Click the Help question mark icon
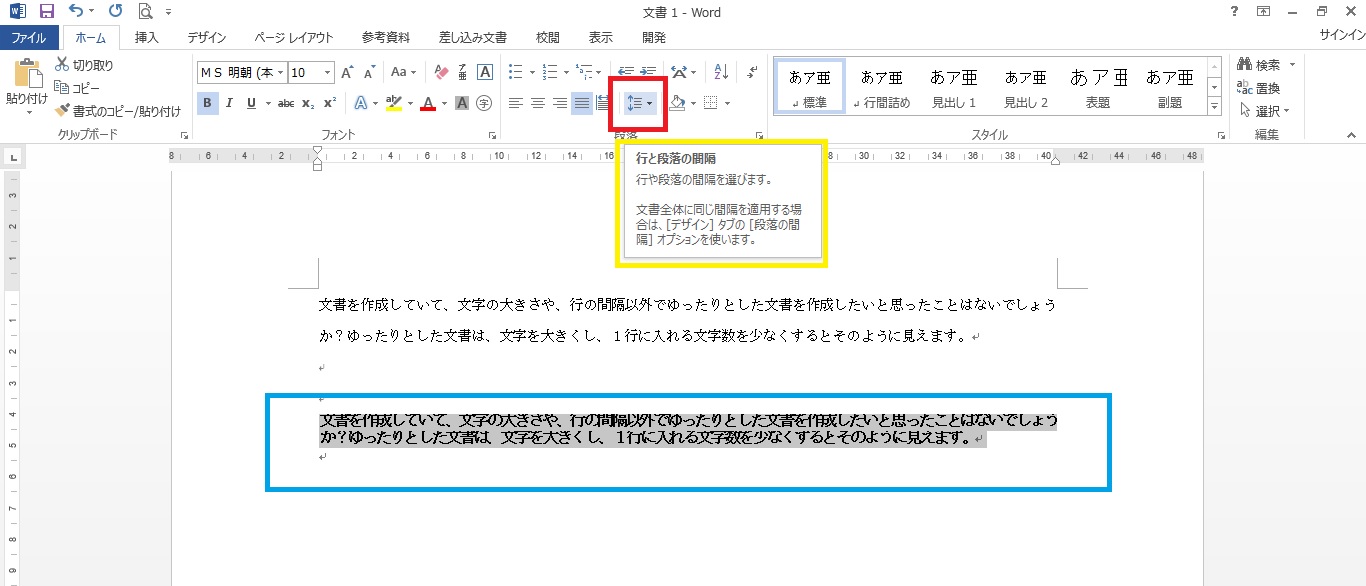Viewport: 1366px width, 586px height. click(1235, 12)
